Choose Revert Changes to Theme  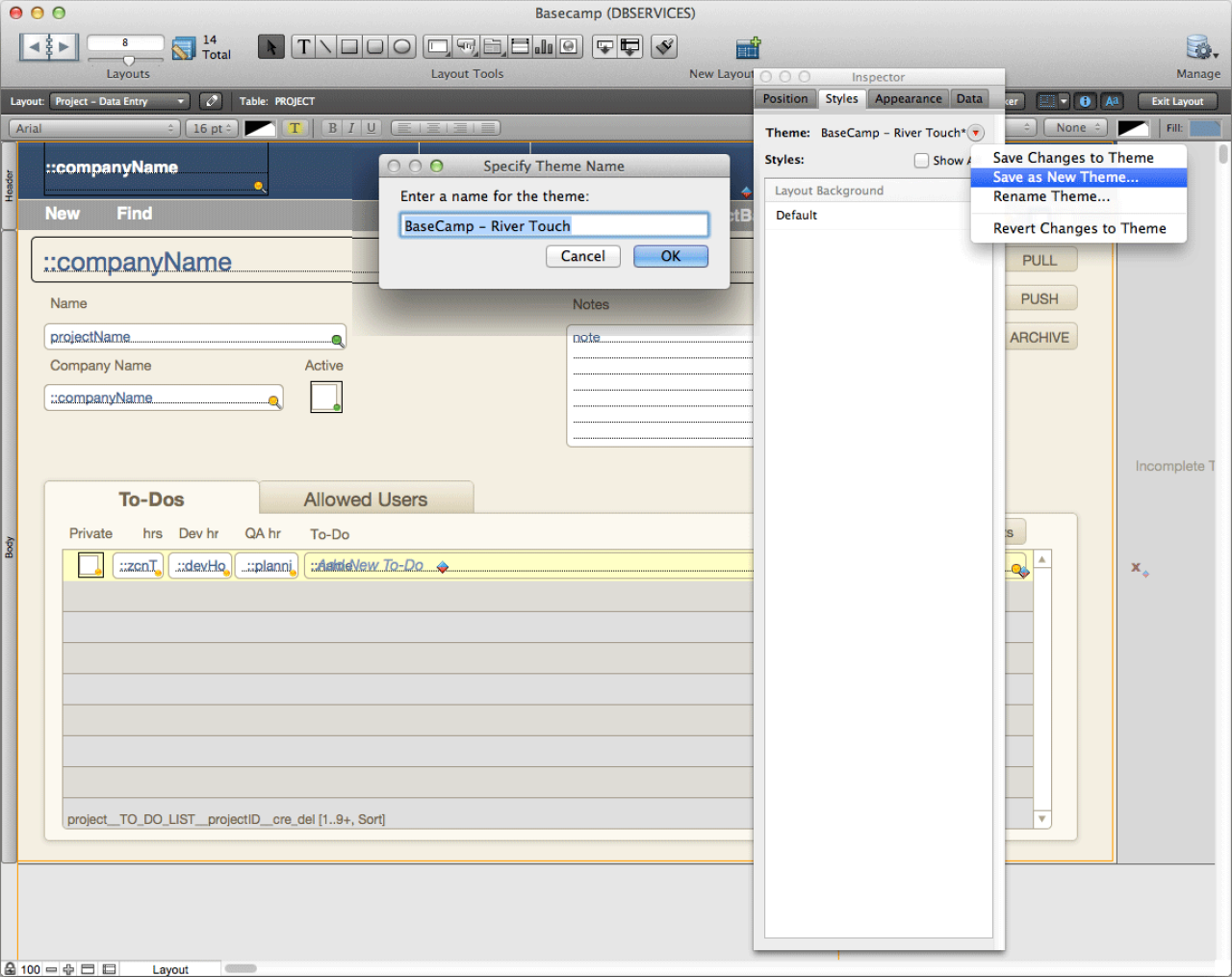(x=1080, y=228)
